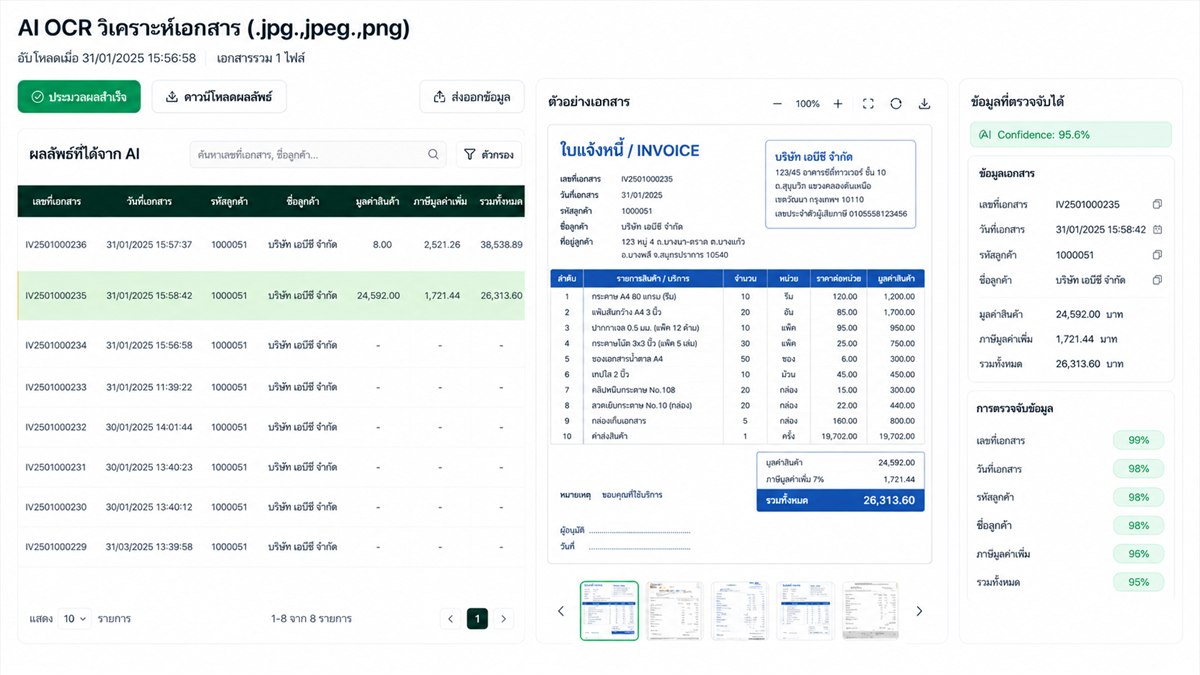This screenshot has width=1200, height=675.
Task: Select the first highlighted document thumbnail
Action: (609, 611)
